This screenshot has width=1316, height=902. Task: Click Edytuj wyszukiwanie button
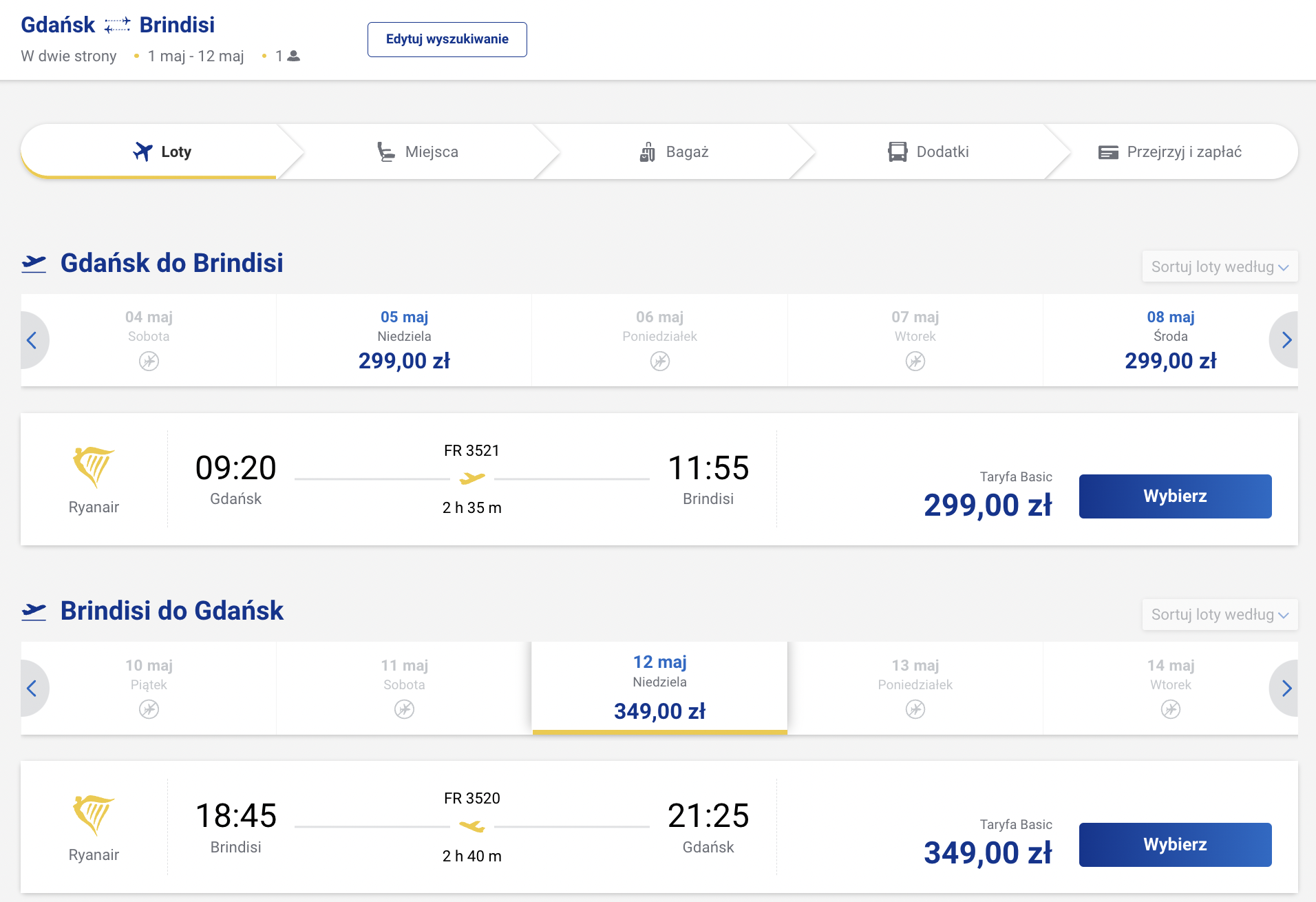(x=447, y=39)
